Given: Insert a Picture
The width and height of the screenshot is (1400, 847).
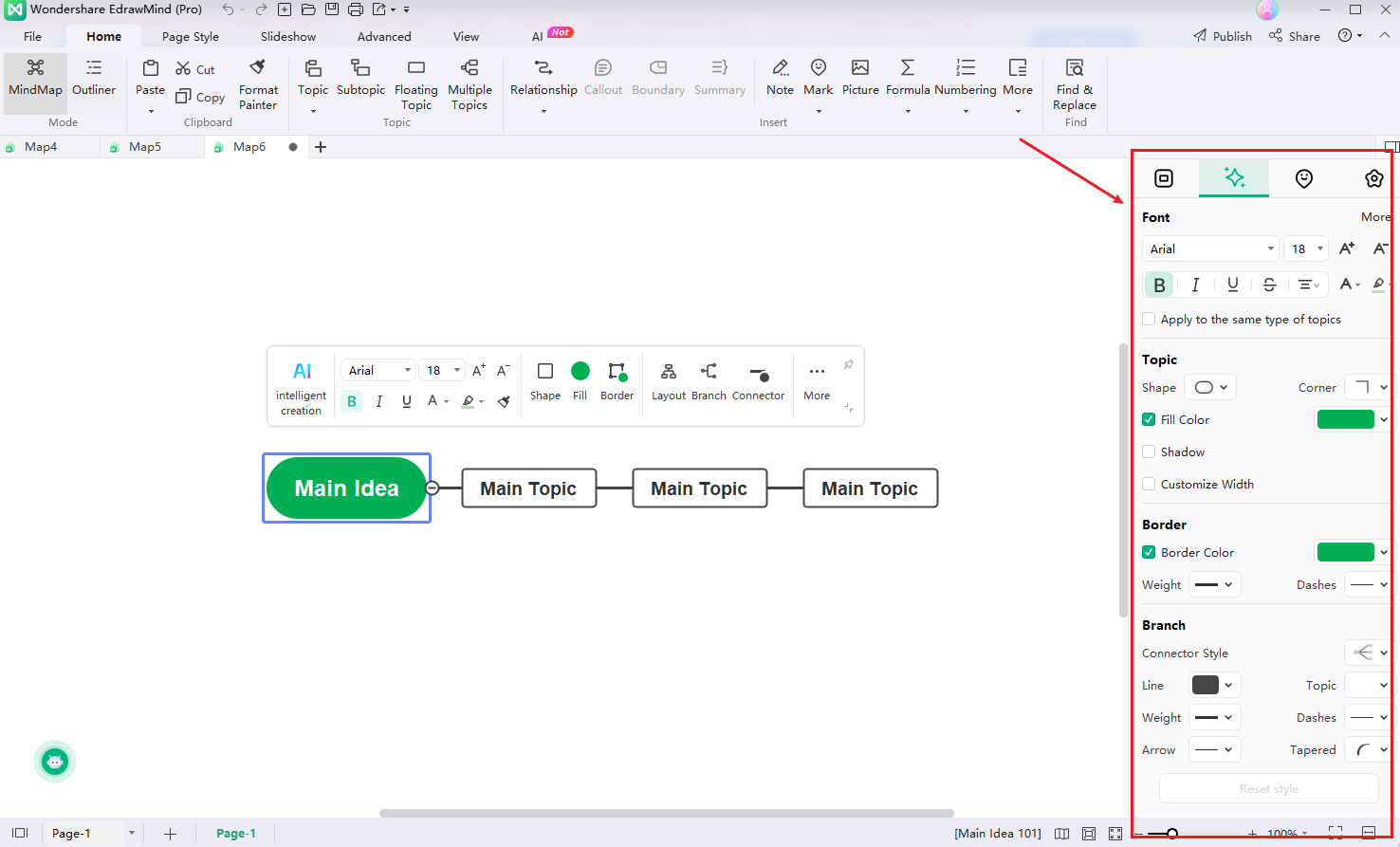Looking at the screenshot, I should (x=860, y=78).
